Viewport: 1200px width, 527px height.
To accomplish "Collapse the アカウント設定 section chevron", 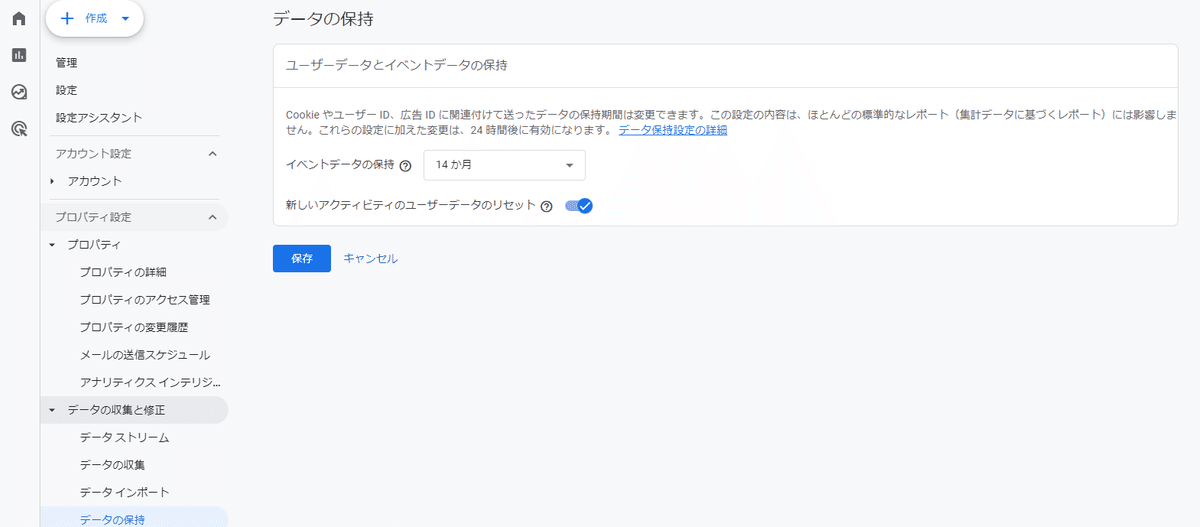I will (x=212, y=154).
